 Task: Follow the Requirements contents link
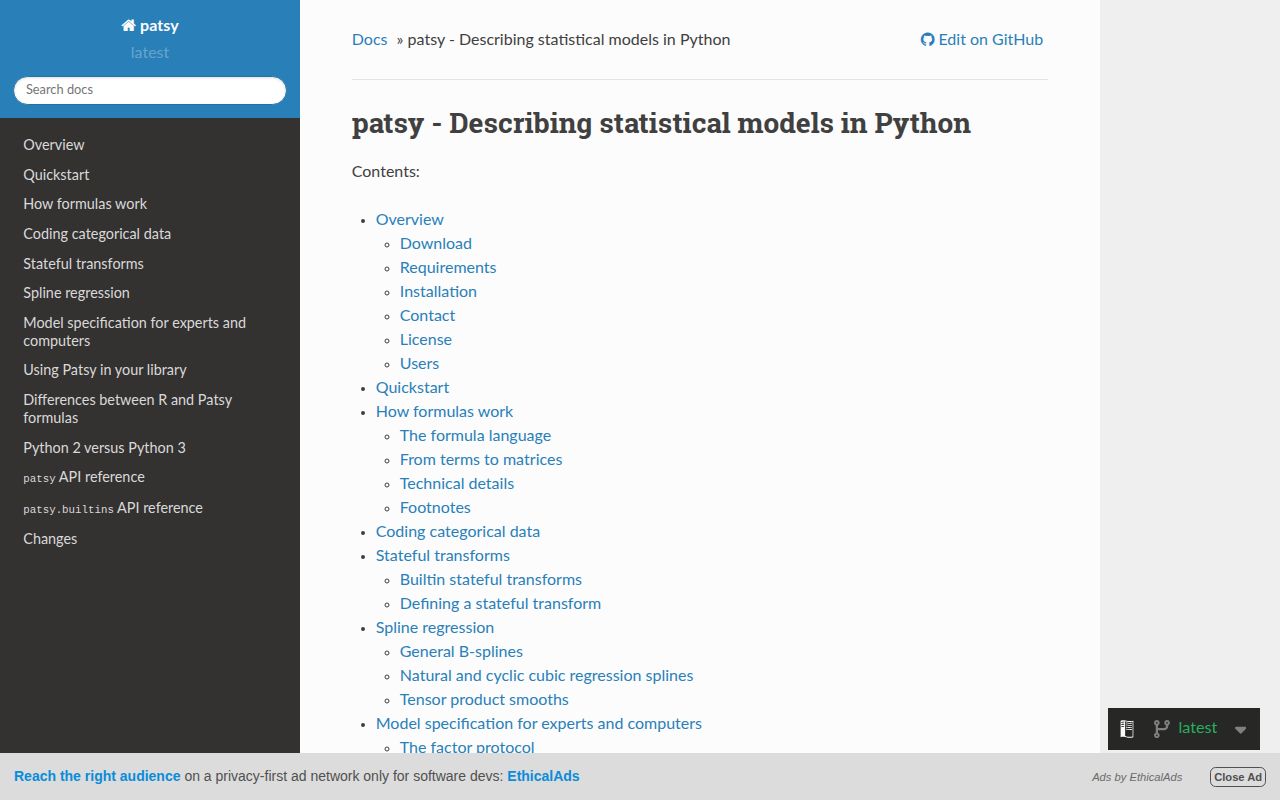point(448,268)
